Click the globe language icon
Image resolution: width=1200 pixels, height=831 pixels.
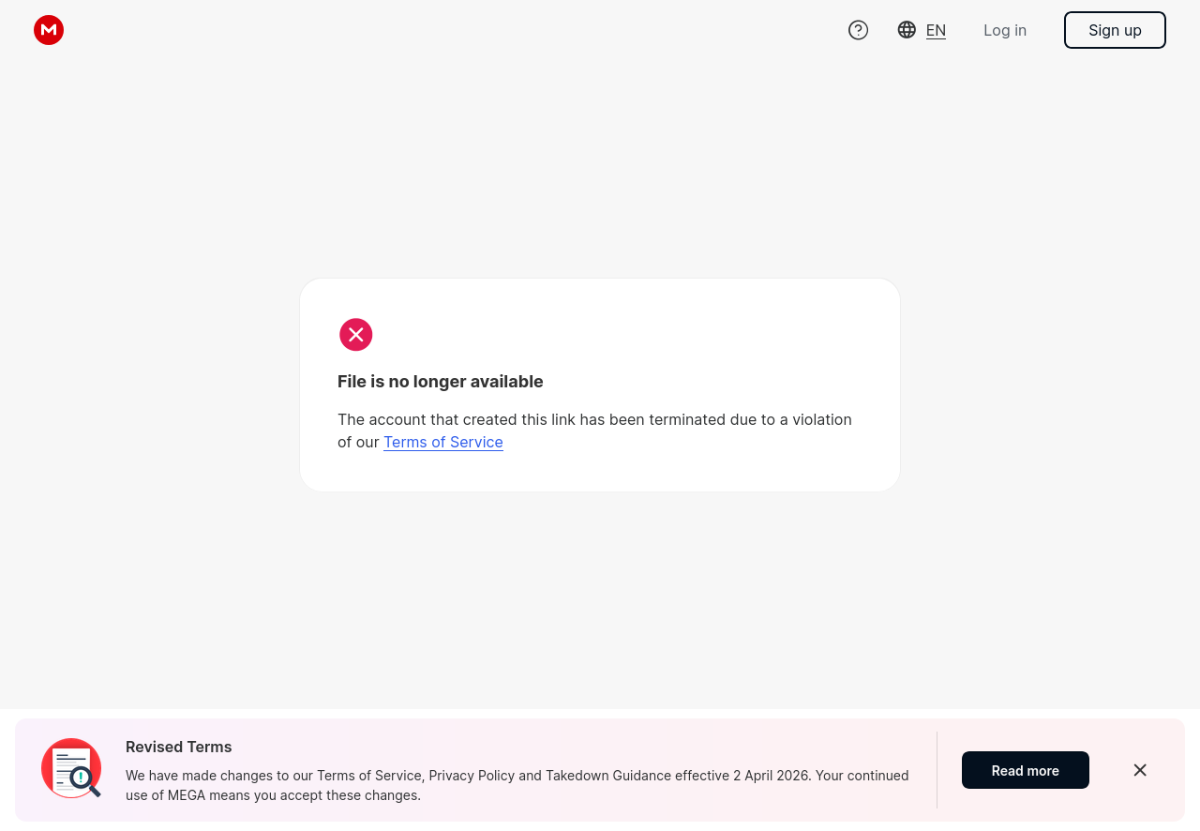[907, 30]
